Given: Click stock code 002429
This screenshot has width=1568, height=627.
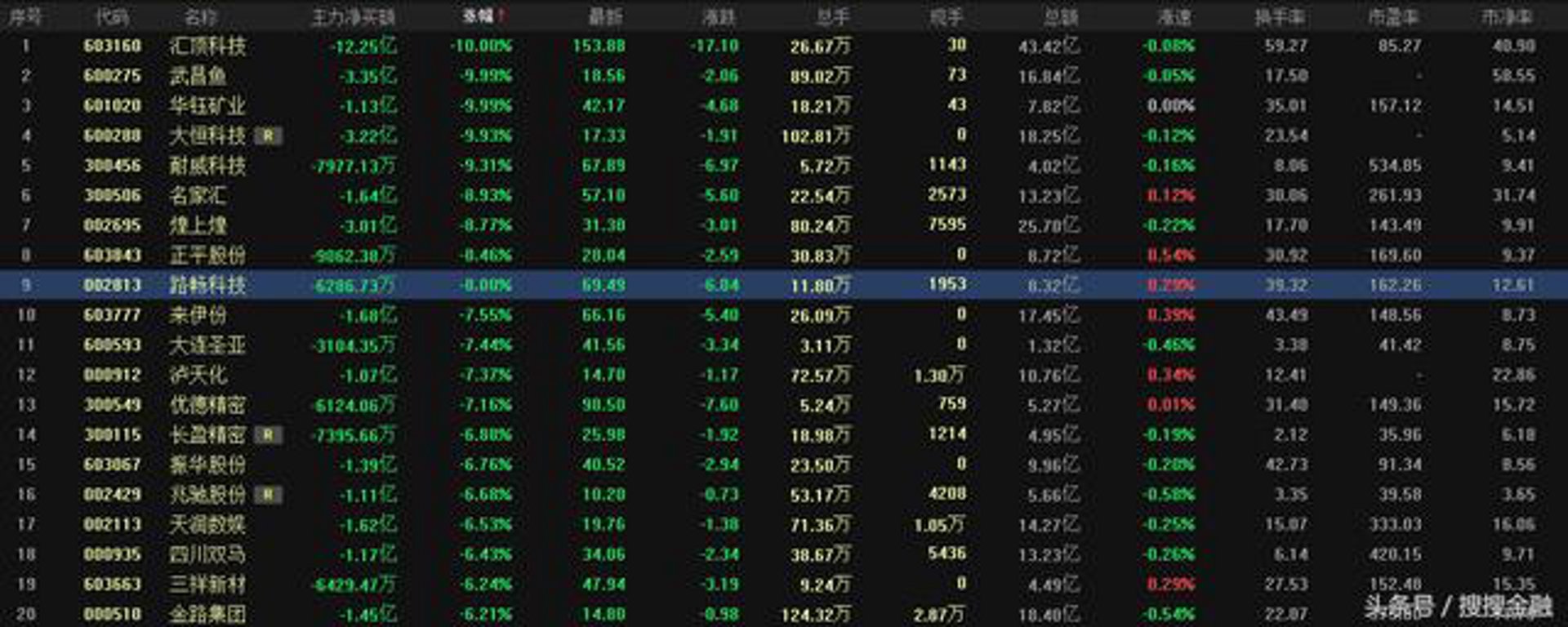Looking at the screenshot, I should (x=113, y=495).
